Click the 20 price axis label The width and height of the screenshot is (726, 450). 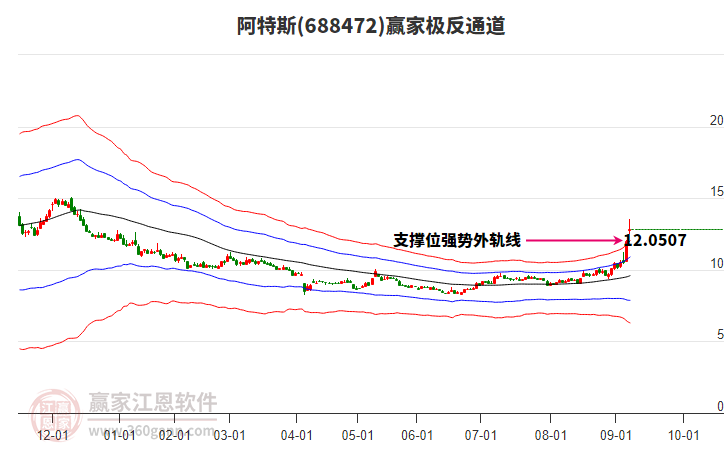pyautogui.click(x=717, y=120)
